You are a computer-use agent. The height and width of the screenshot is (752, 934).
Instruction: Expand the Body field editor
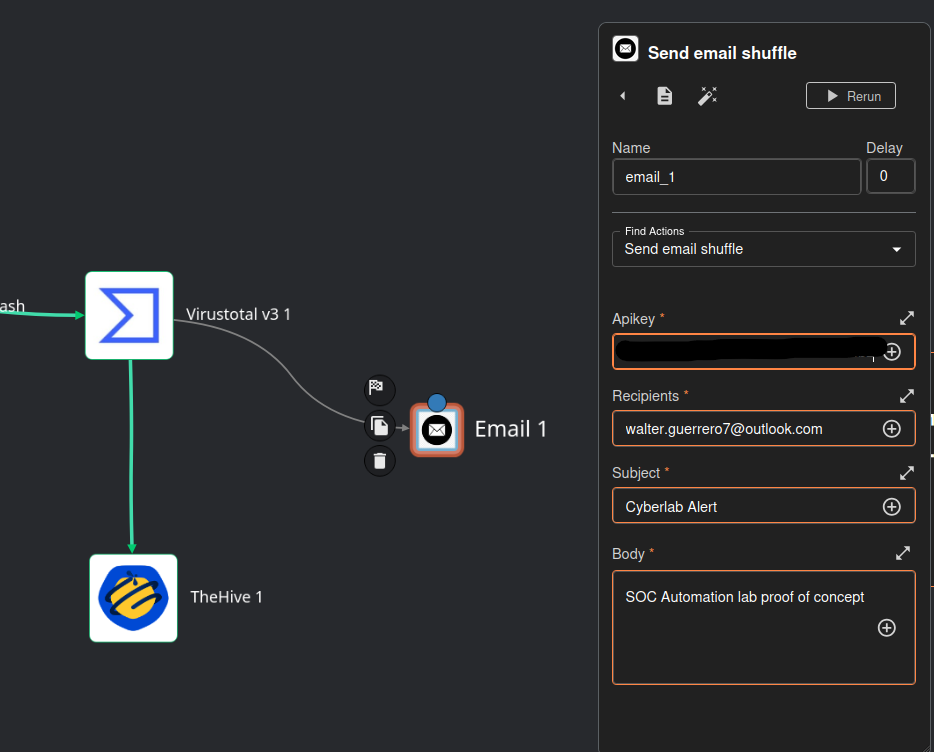(903, 553)
